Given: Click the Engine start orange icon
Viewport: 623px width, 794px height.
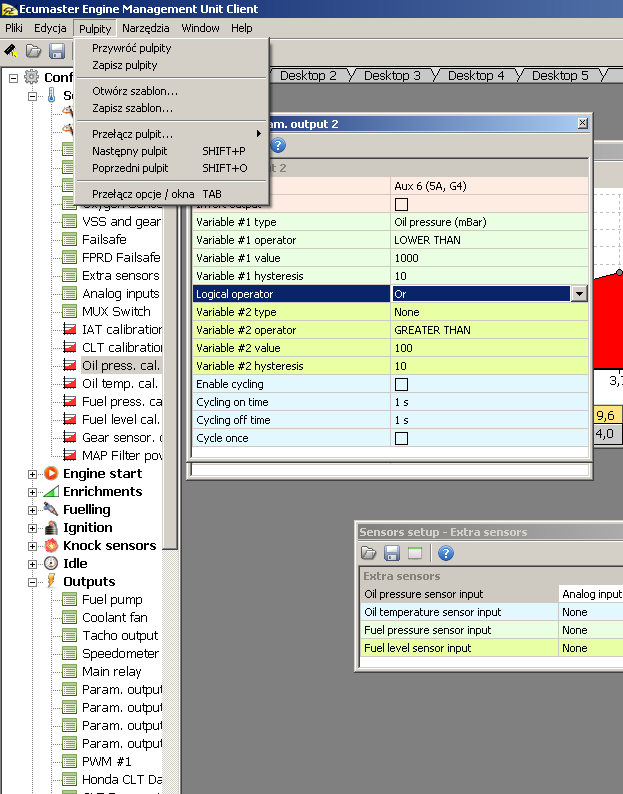Looking at the screenshot, I should [52, 474].
